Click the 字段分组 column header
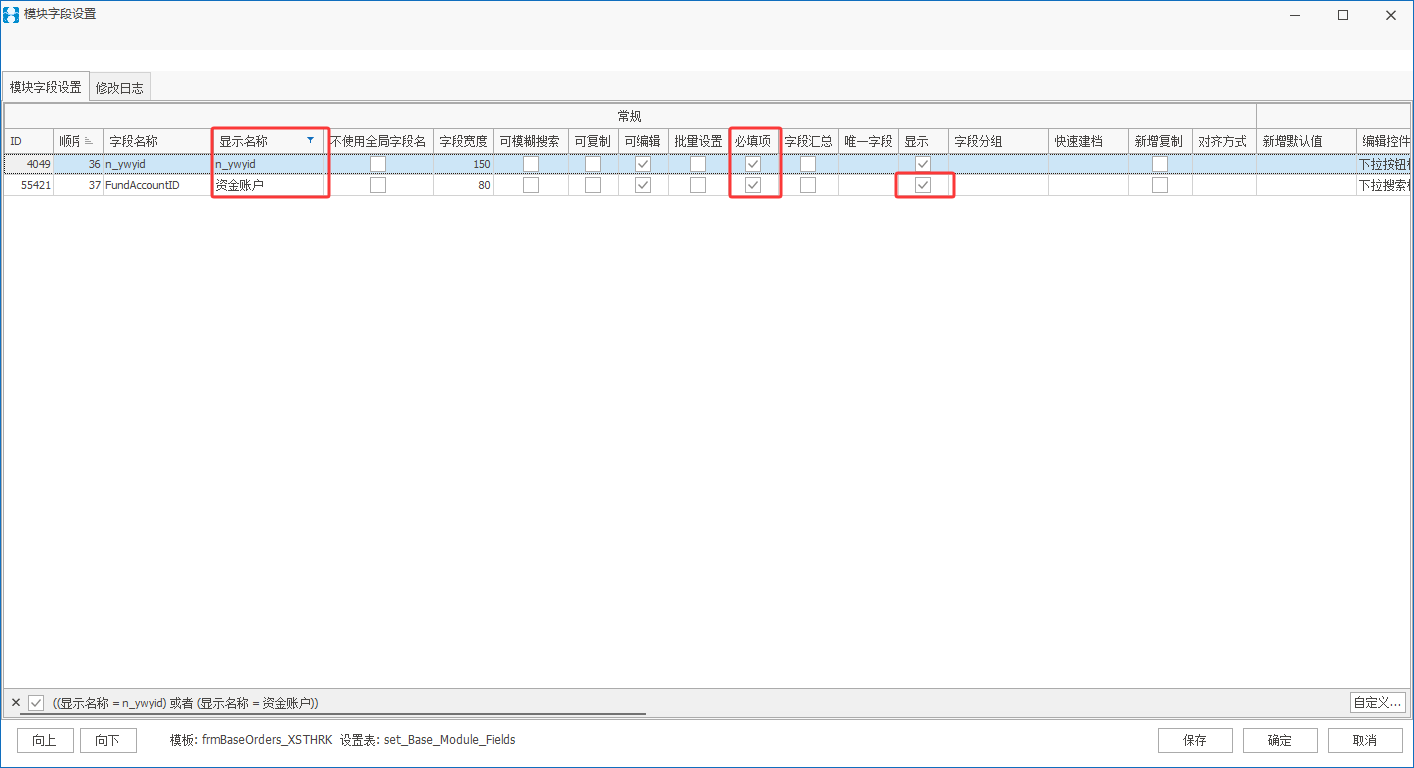 click(998, 141)
